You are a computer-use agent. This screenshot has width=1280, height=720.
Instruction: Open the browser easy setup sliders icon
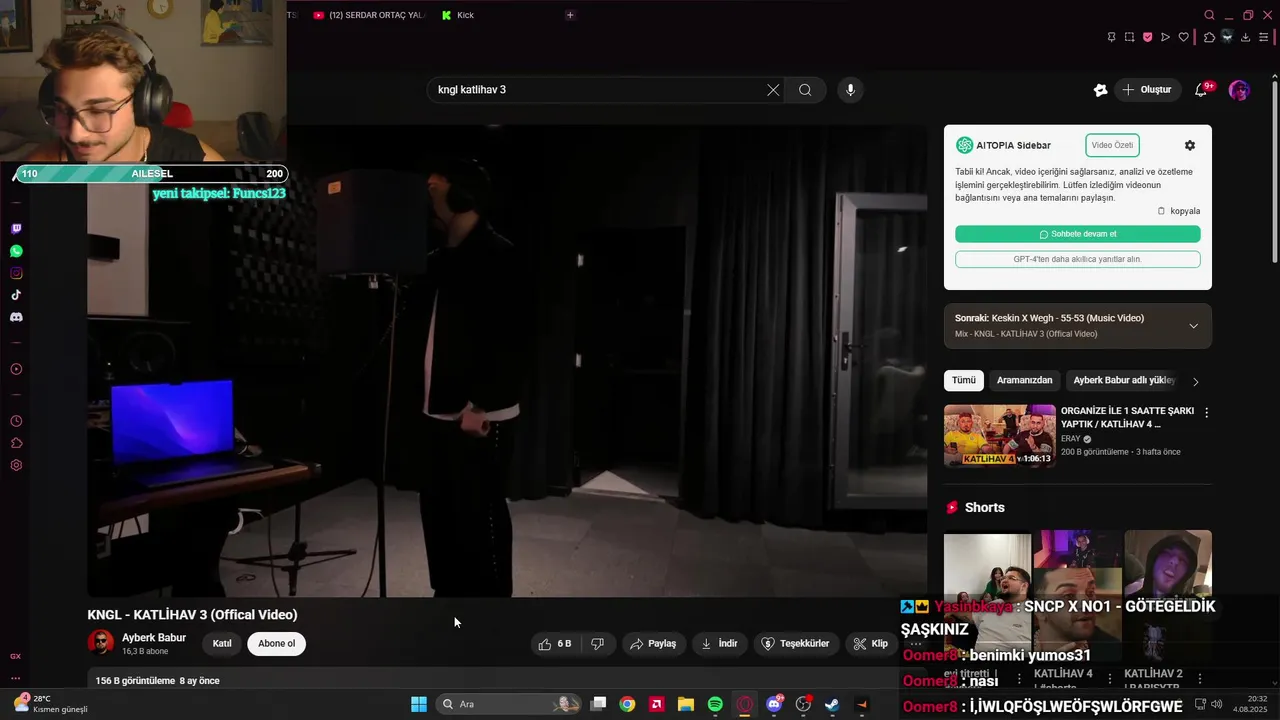tap(1264, 37)
